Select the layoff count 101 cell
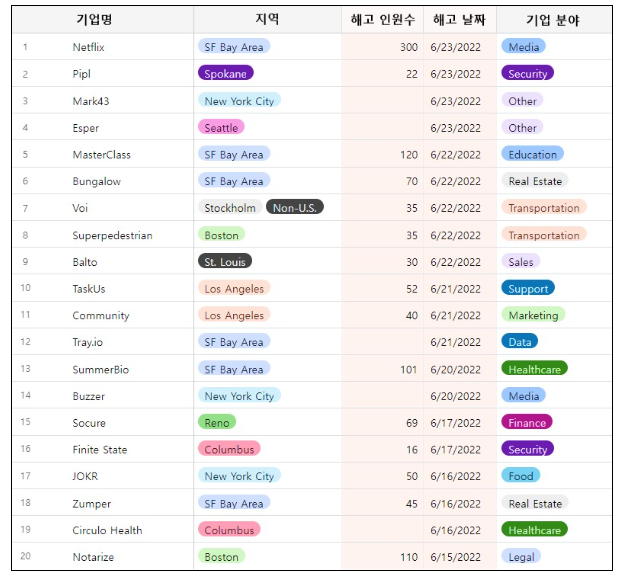The width and height of the screenshot is (624, 581). [x=382, y=370]
